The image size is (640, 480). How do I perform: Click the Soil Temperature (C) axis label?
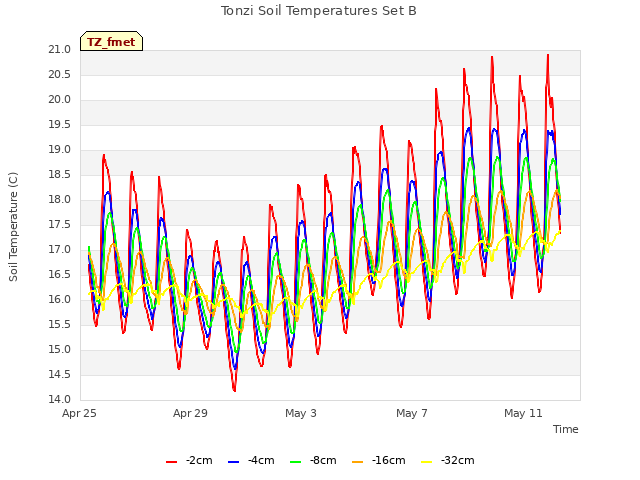13,227
